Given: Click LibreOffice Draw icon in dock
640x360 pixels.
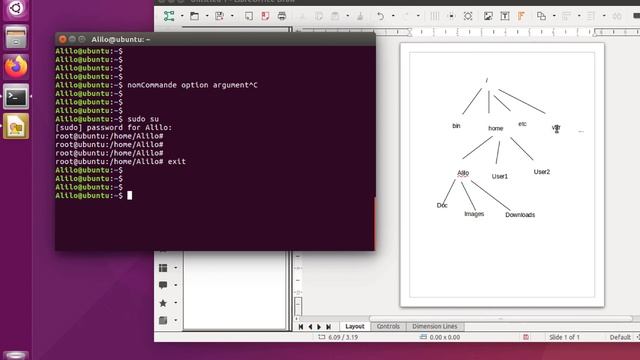Looking at the screenshot, I should tap(16, 127).
